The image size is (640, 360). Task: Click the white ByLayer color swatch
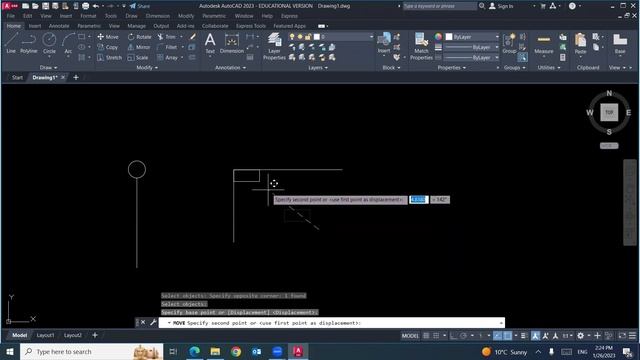tap(449, 37)
